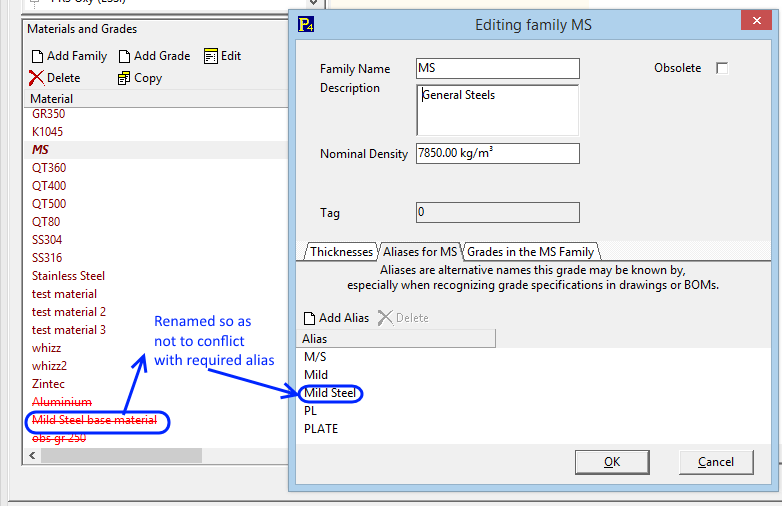Click the Add Family icon
Image resolution: width=782 pixels, height=506 pixels.
click(37, 56)
